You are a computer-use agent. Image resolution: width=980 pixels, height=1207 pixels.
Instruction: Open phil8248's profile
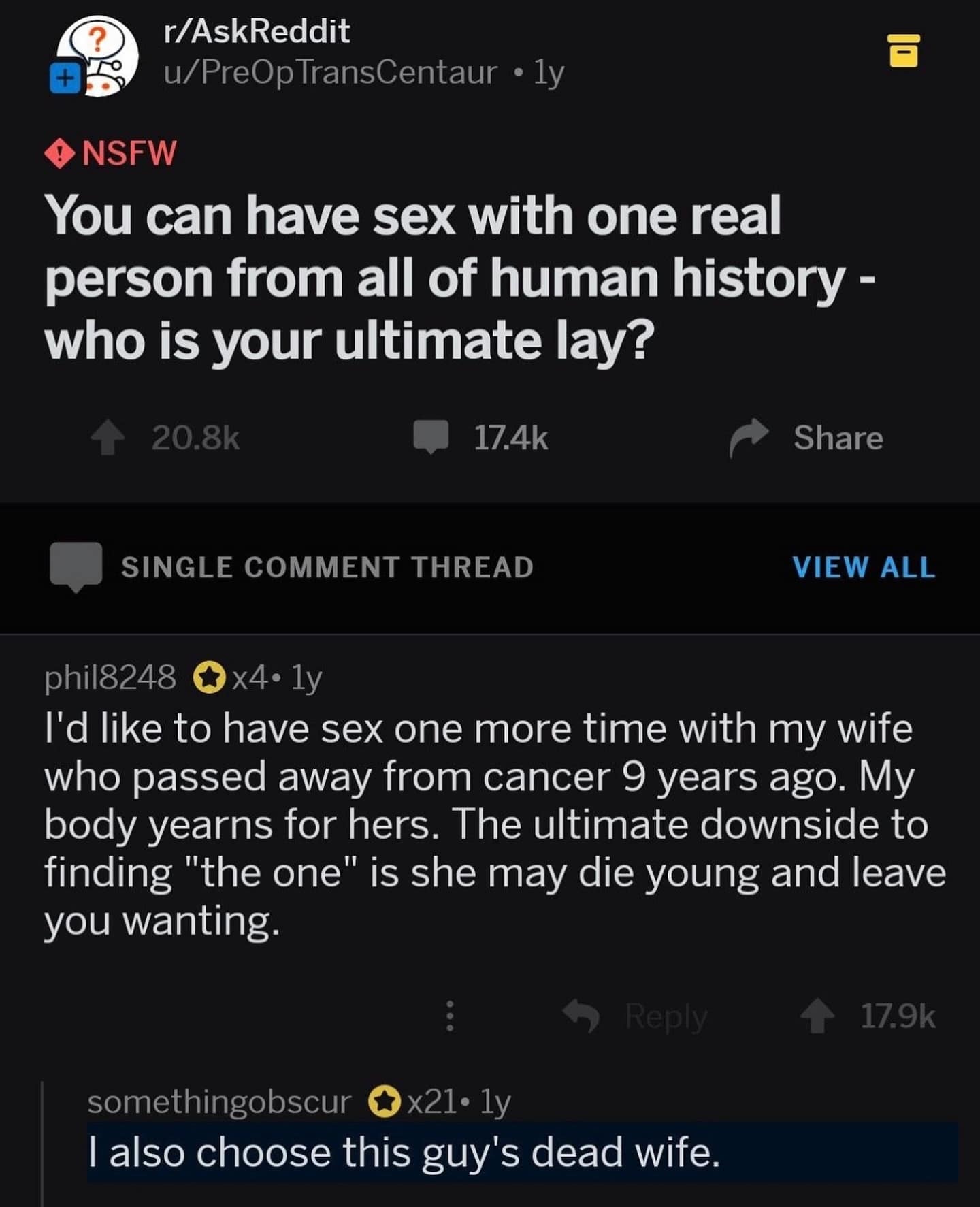tap(110, 677)
